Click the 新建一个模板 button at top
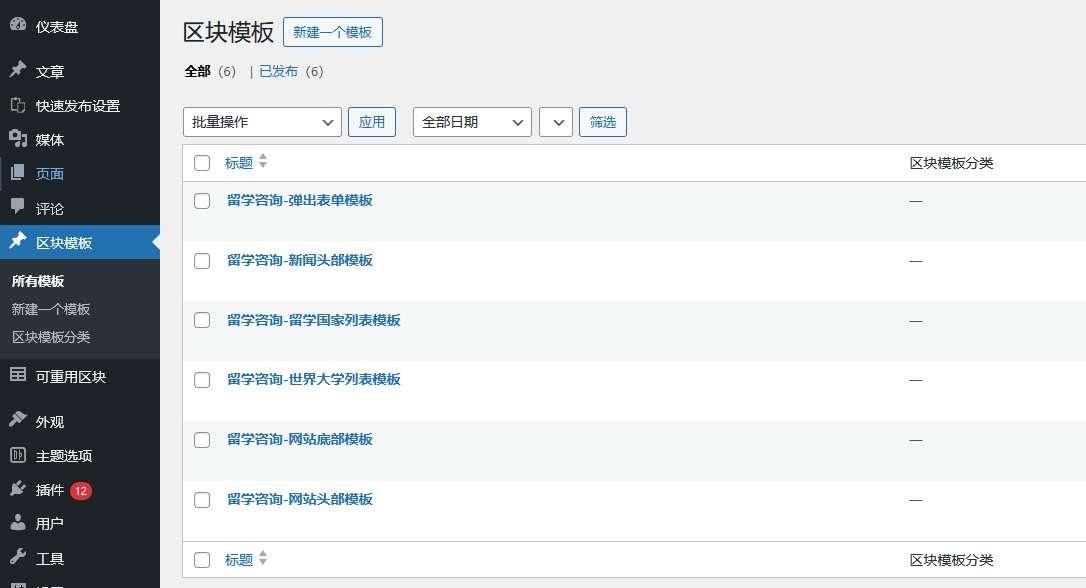 pos(332,31)
